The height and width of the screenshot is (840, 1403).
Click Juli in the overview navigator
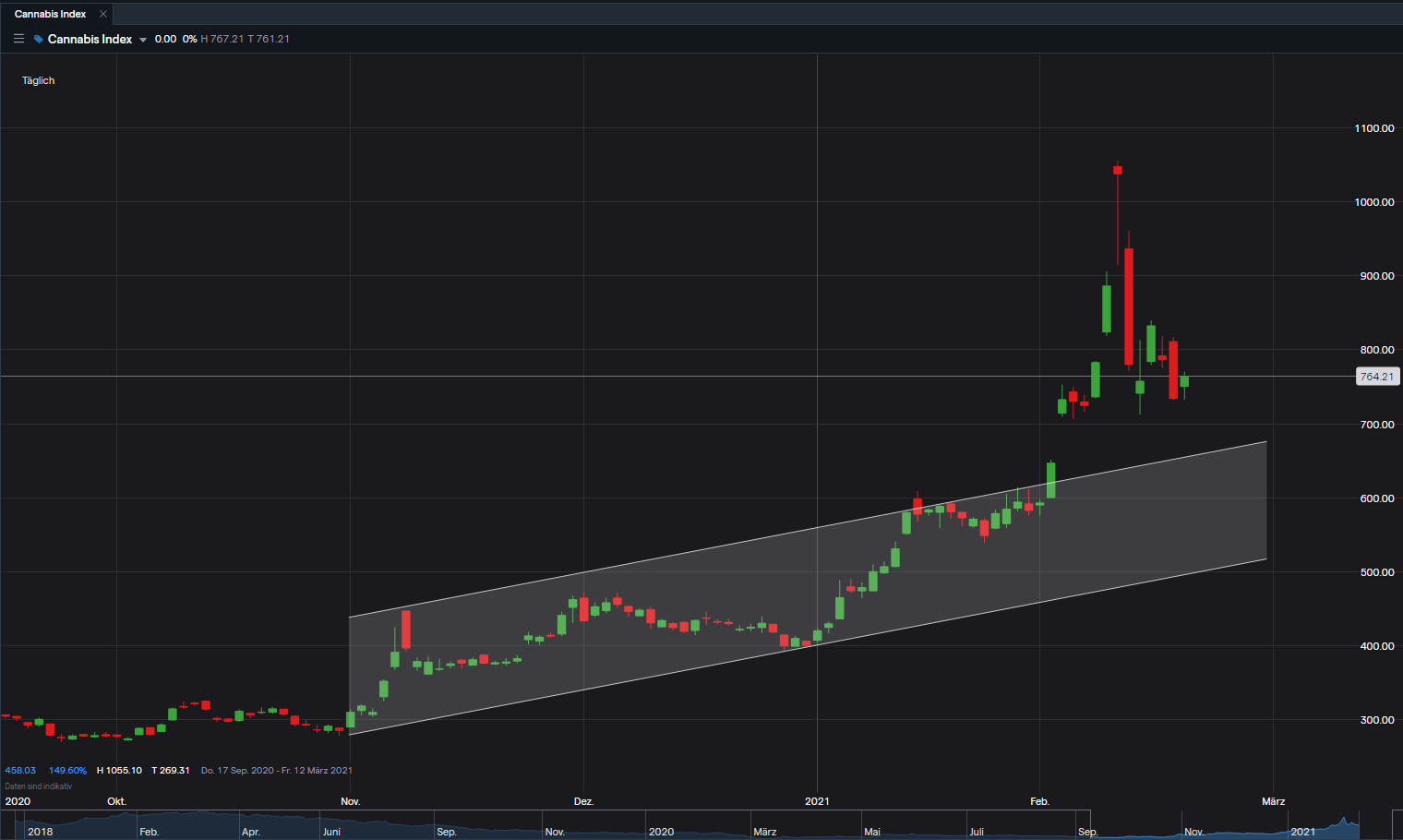[x=977, y=832]
